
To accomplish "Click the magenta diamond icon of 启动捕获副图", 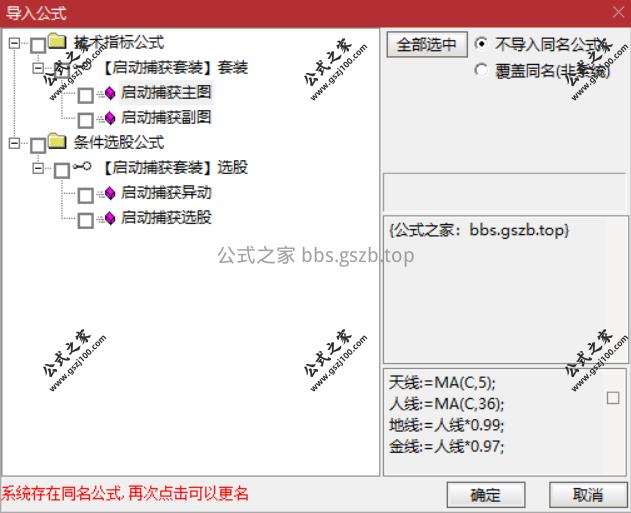I will click(110, 118).
